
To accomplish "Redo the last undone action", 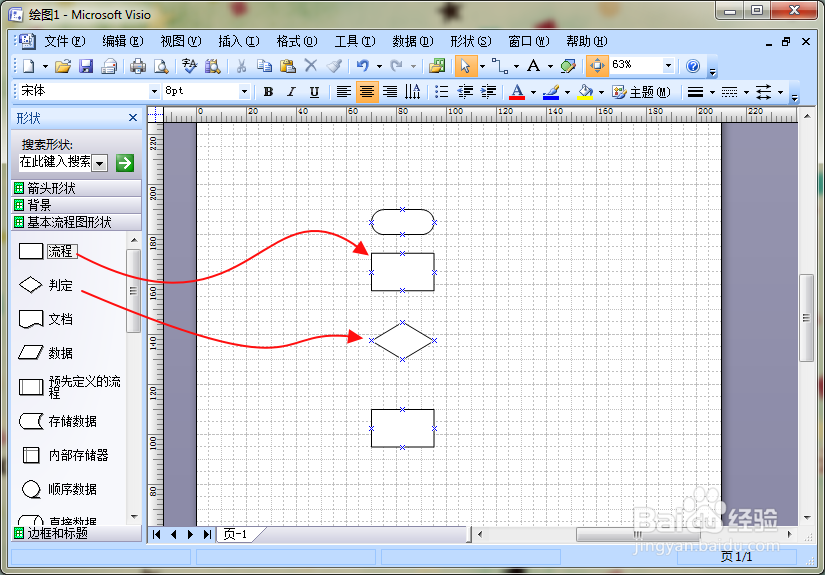I will coord(397,66).
